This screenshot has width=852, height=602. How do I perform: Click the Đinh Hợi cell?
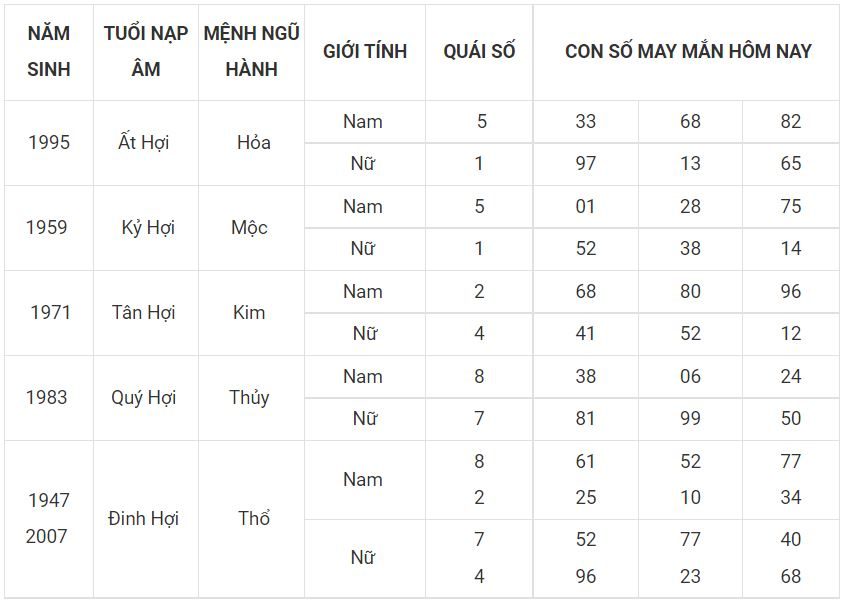[146, 519]
